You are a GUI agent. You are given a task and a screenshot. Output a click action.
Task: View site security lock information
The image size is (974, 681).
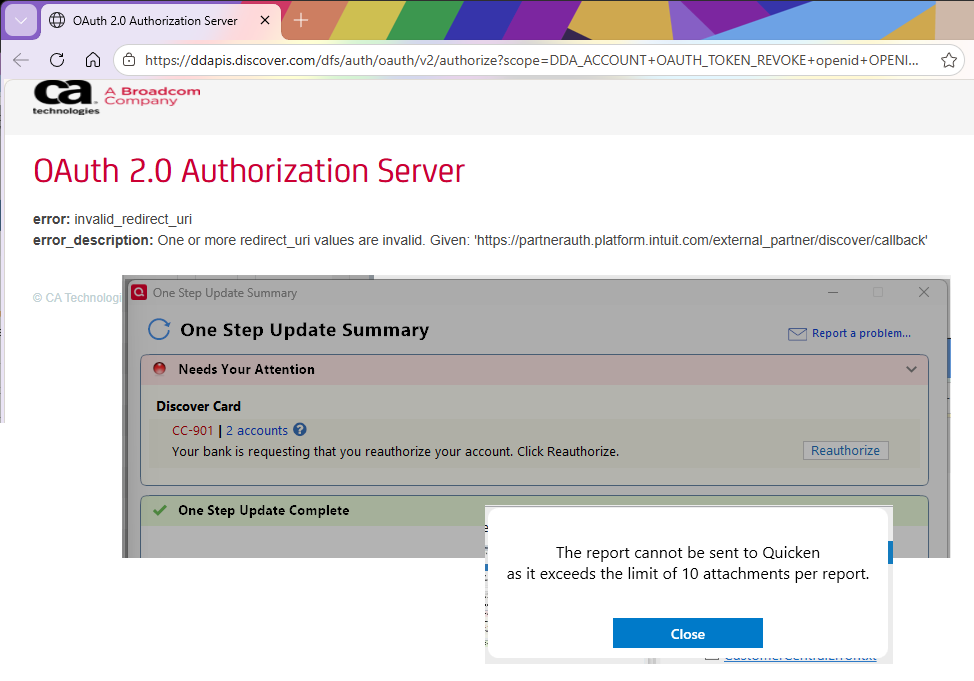pos(129,60)
